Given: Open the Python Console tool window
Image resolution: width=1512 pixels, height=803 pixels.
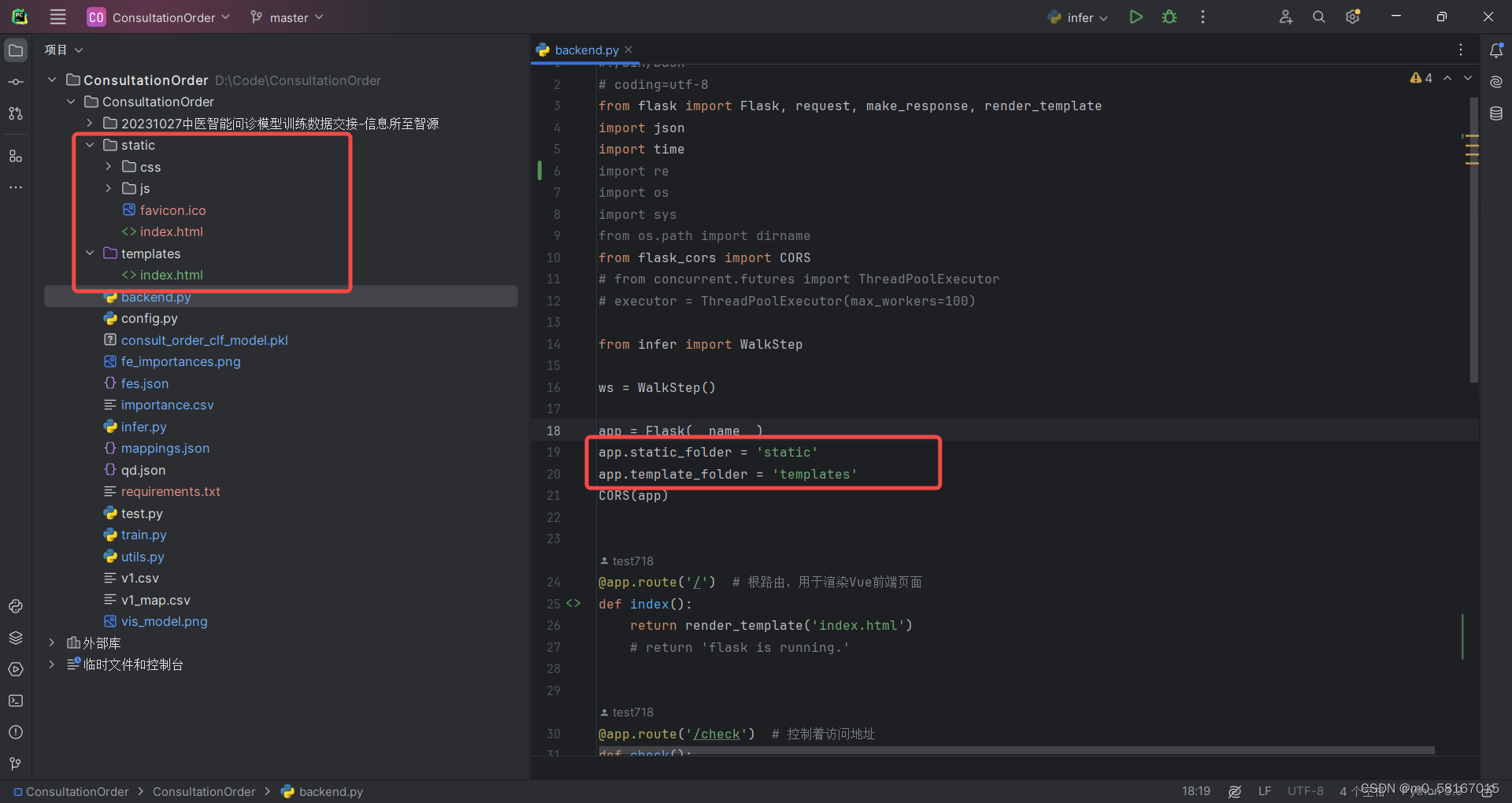Looking at the screenshot, I should point(16,606).
